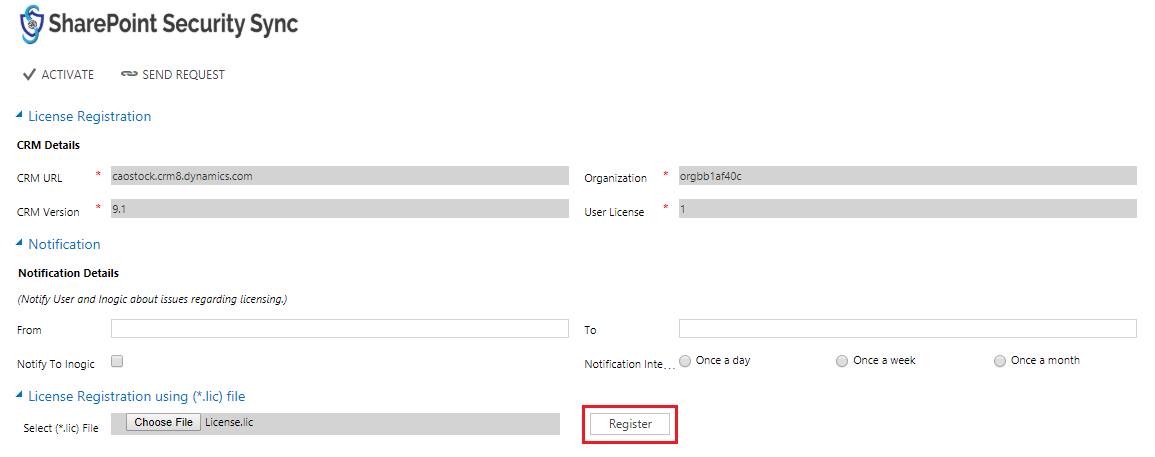Click the Organization field
Screen dimensions: 1155x457
(908, 175)
